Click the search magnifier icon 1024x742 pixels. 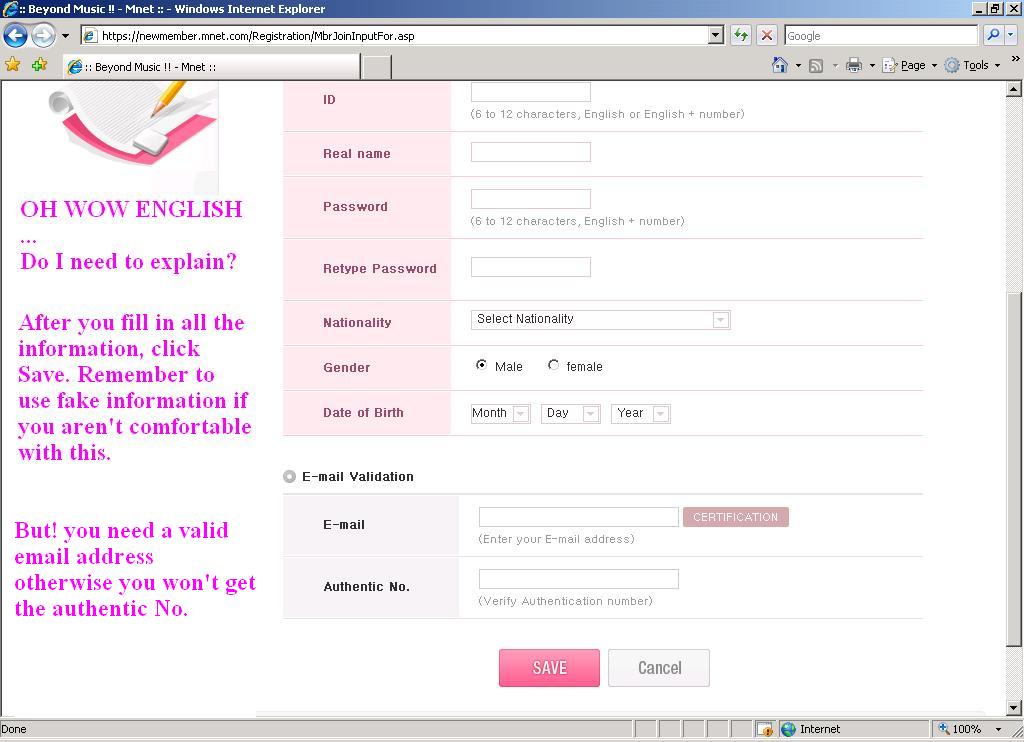(x=993, y=35)
